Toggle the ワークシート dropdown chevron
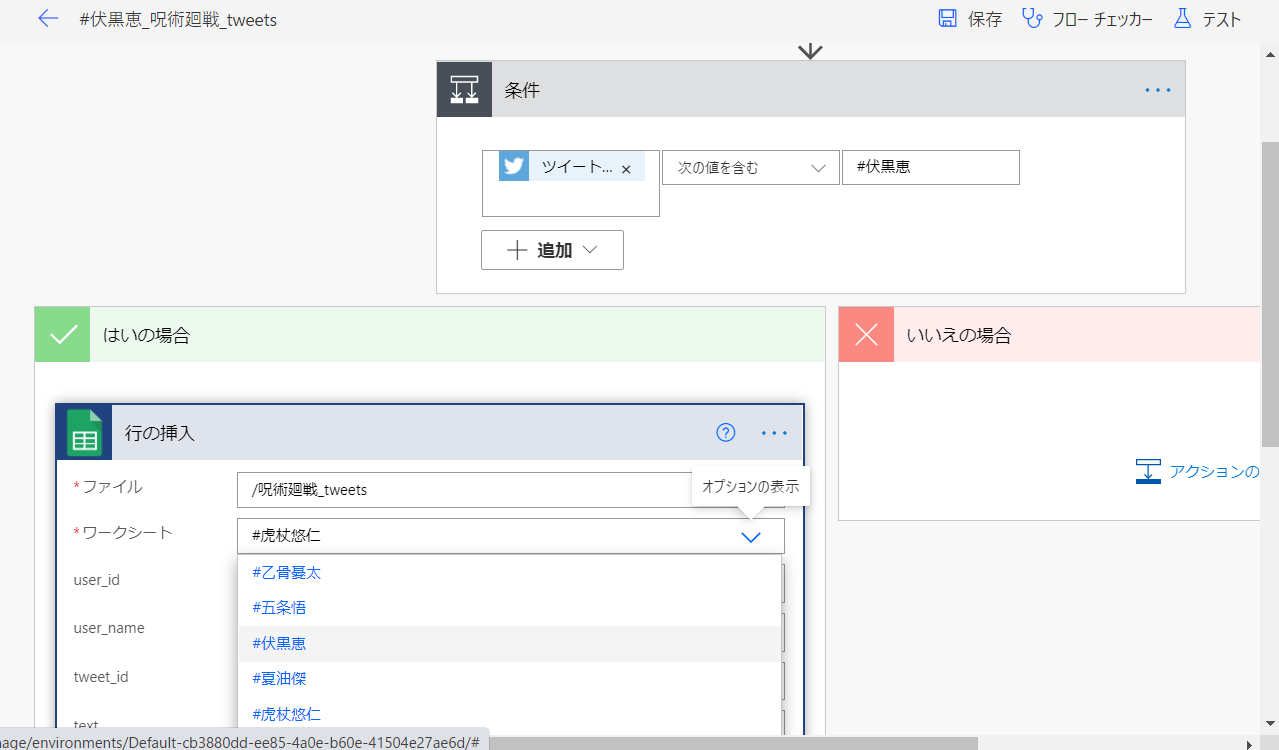The width and height of the screenshot is (1279, 750). pyautogui.click(x=751, y=537)
